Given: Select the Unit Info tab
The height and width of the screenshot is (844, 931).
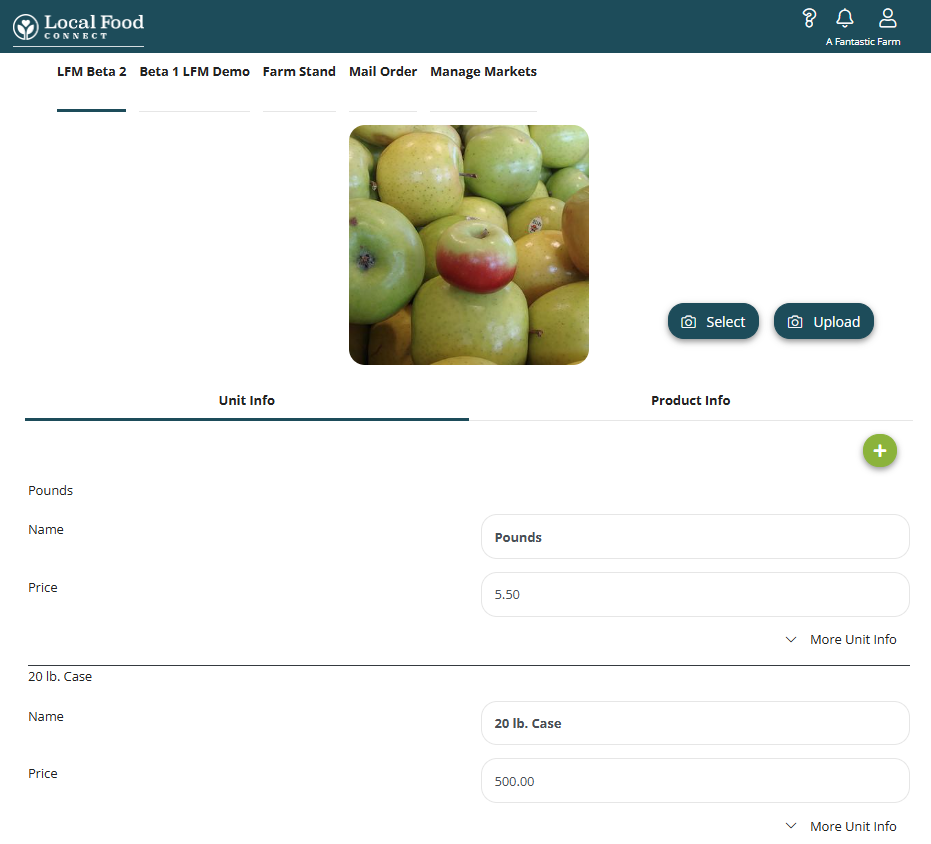Looking at the screenshot, I should [x=246, y=401].
